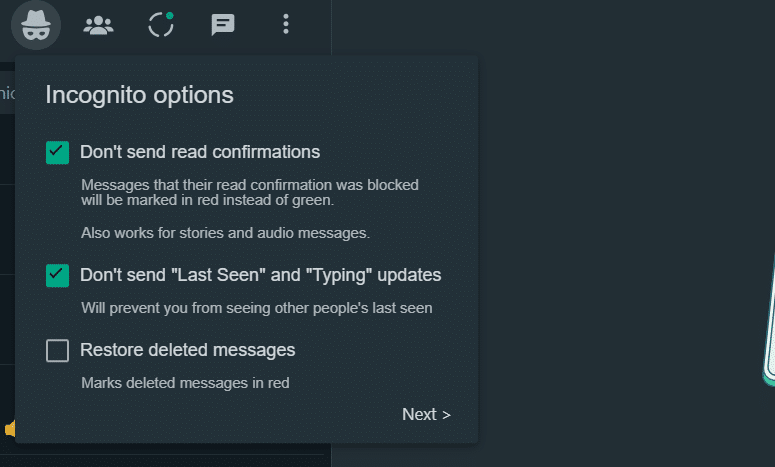Screen dimensions: 775x467
Task: Click the "Marks deleted messages in red" description
Action: pos(185,383)
